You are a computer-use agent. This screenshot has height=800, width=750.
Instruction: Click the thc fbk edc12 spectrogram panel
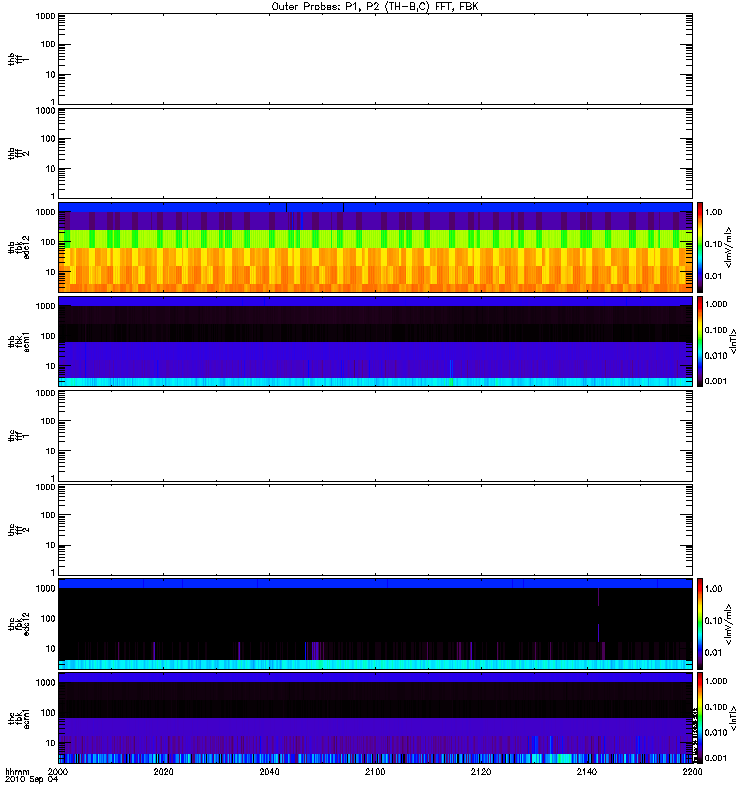coord(375,624)
